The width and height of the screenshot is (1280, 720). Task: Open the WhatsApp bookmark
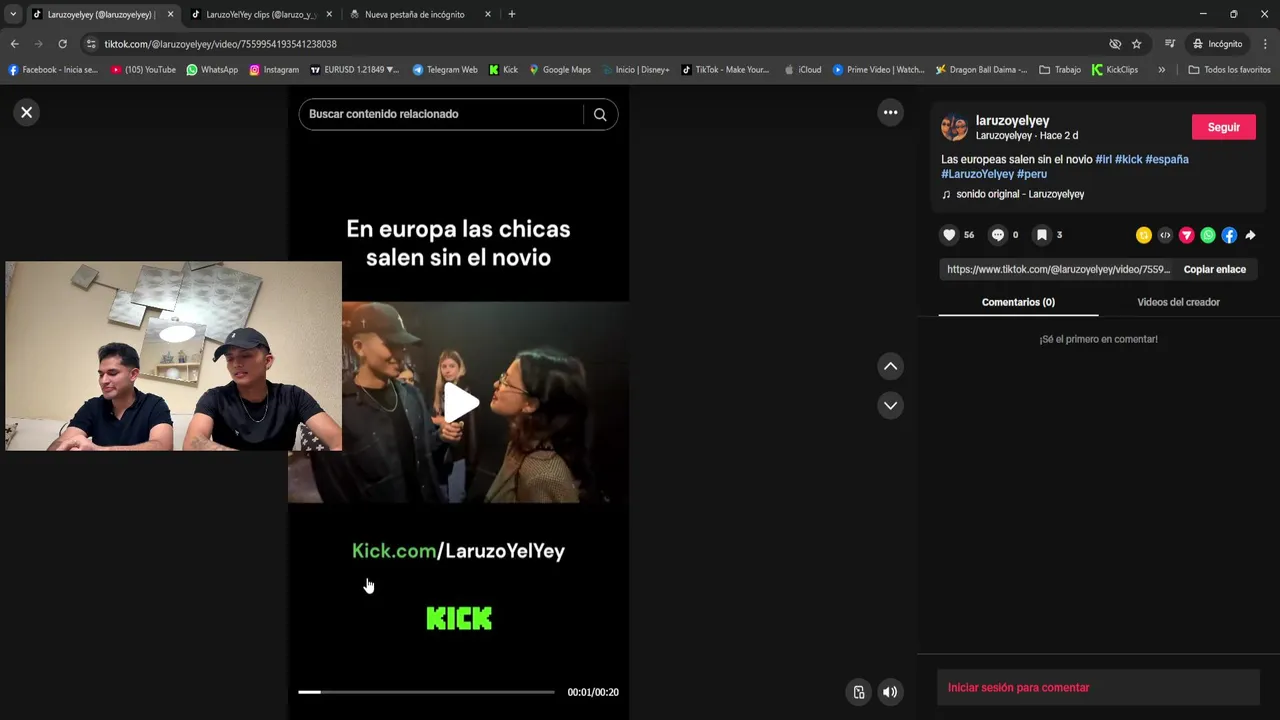click(212, 70)
